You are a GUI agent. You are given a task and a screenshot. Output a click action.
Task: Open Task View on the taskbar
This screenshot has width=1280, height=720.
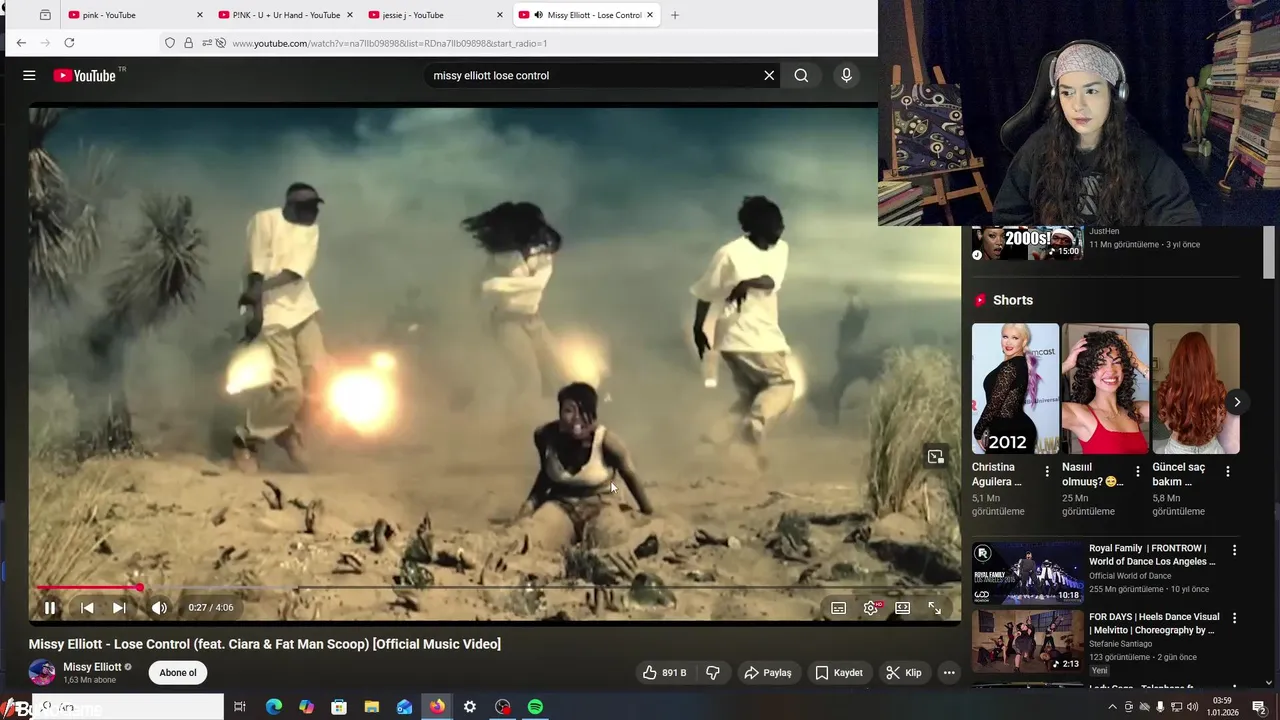[x=240, y=707]
